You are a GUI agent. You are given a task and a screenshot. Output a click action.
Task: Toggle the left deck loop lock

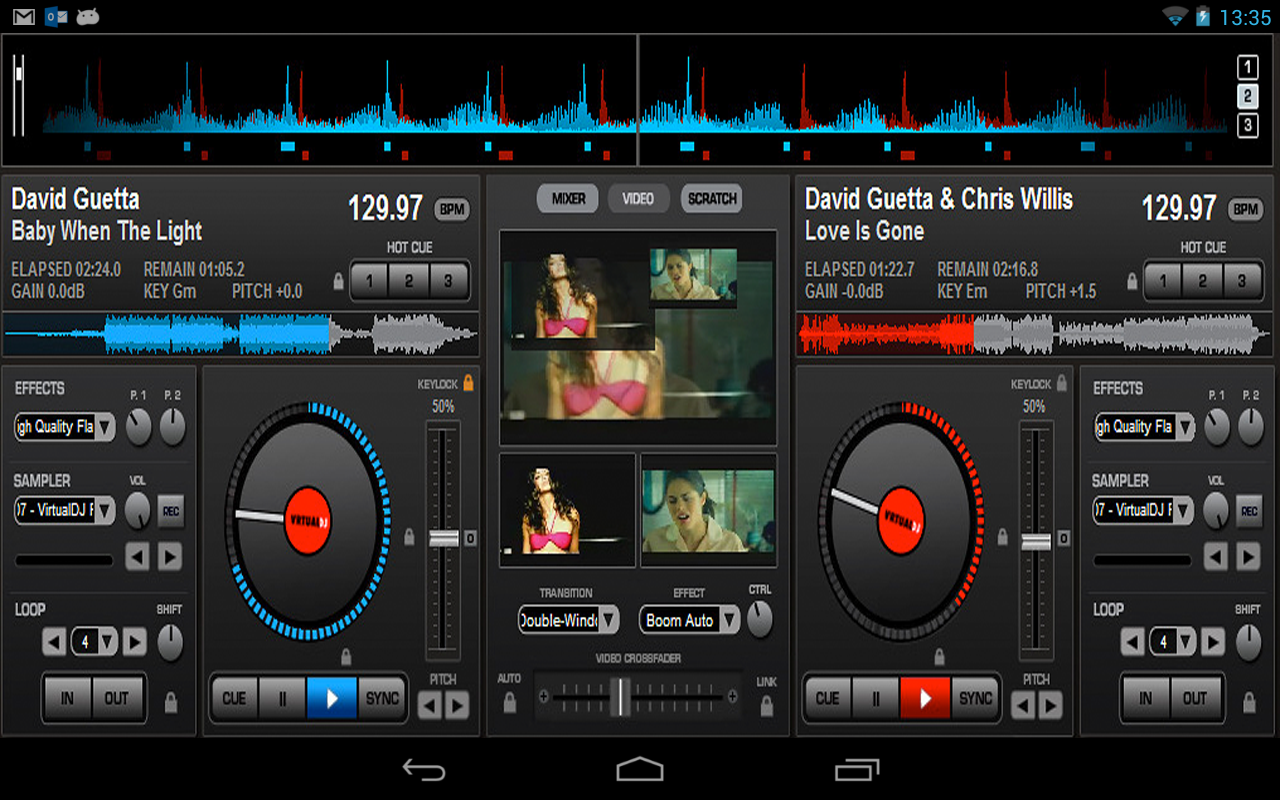(x=171, y=702)
